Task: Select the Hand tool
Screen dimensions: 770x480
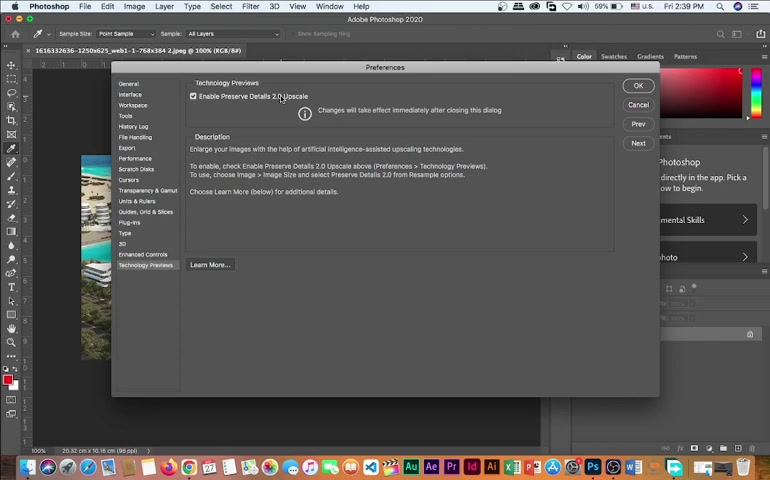Action: (11, 328)
